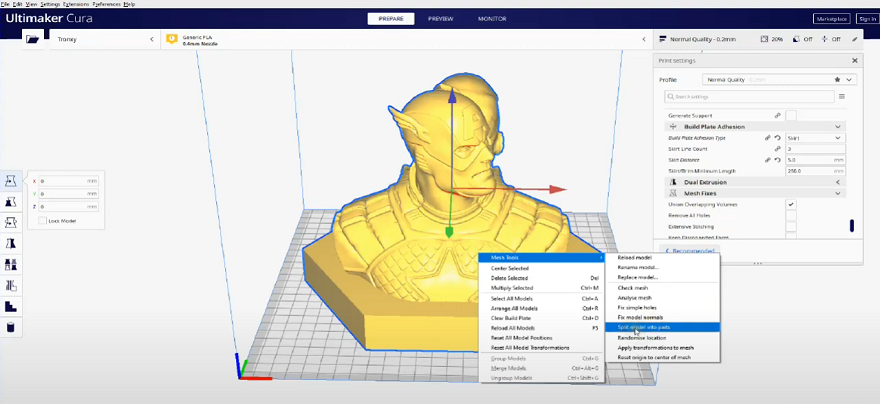Screen dimensions: 880x404
Task: Open the Preferences menu
Action: click(106, 4)
